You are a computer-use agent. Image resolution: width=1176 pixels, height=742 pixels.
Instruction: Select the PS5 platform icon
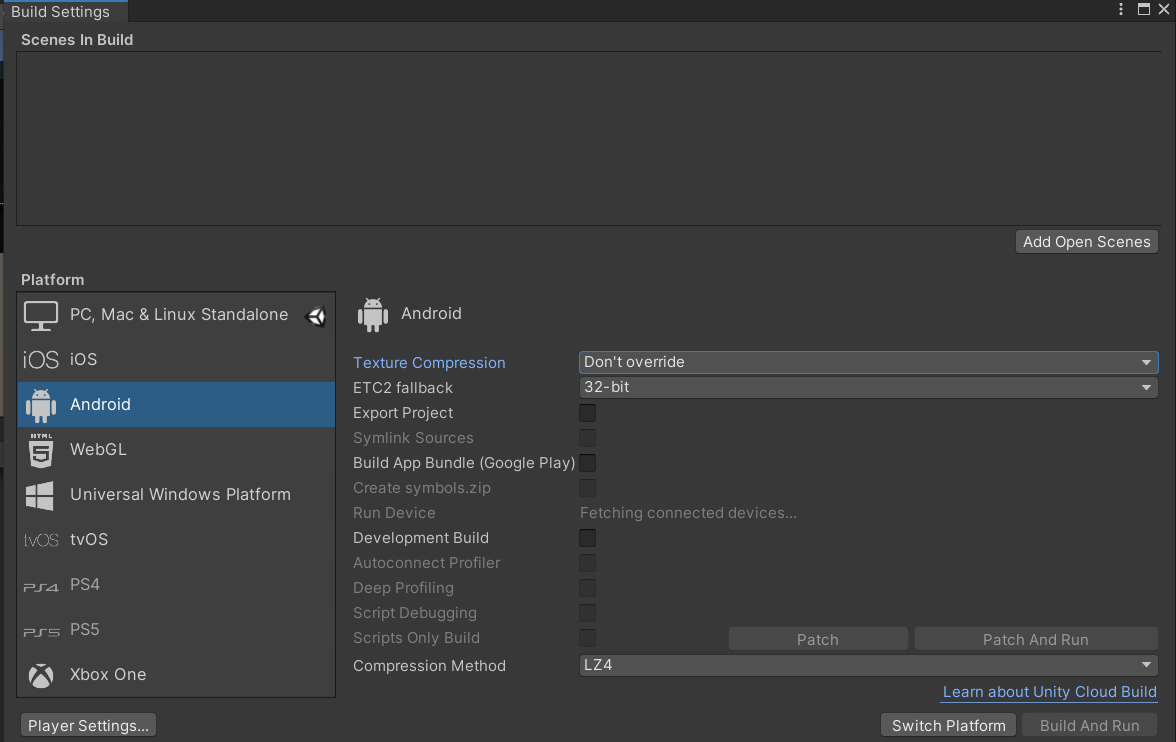pos(40,629)
